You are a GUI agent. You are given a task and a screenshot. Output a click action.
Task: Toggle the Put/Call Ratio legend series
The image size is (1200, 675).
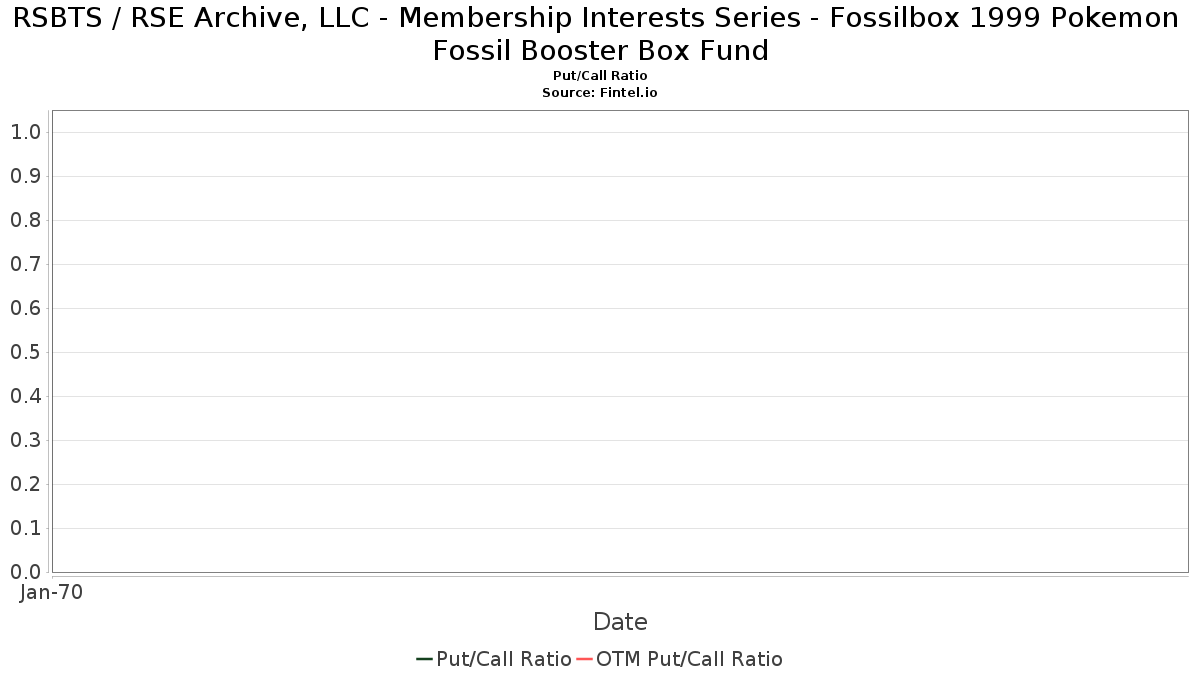503,659
